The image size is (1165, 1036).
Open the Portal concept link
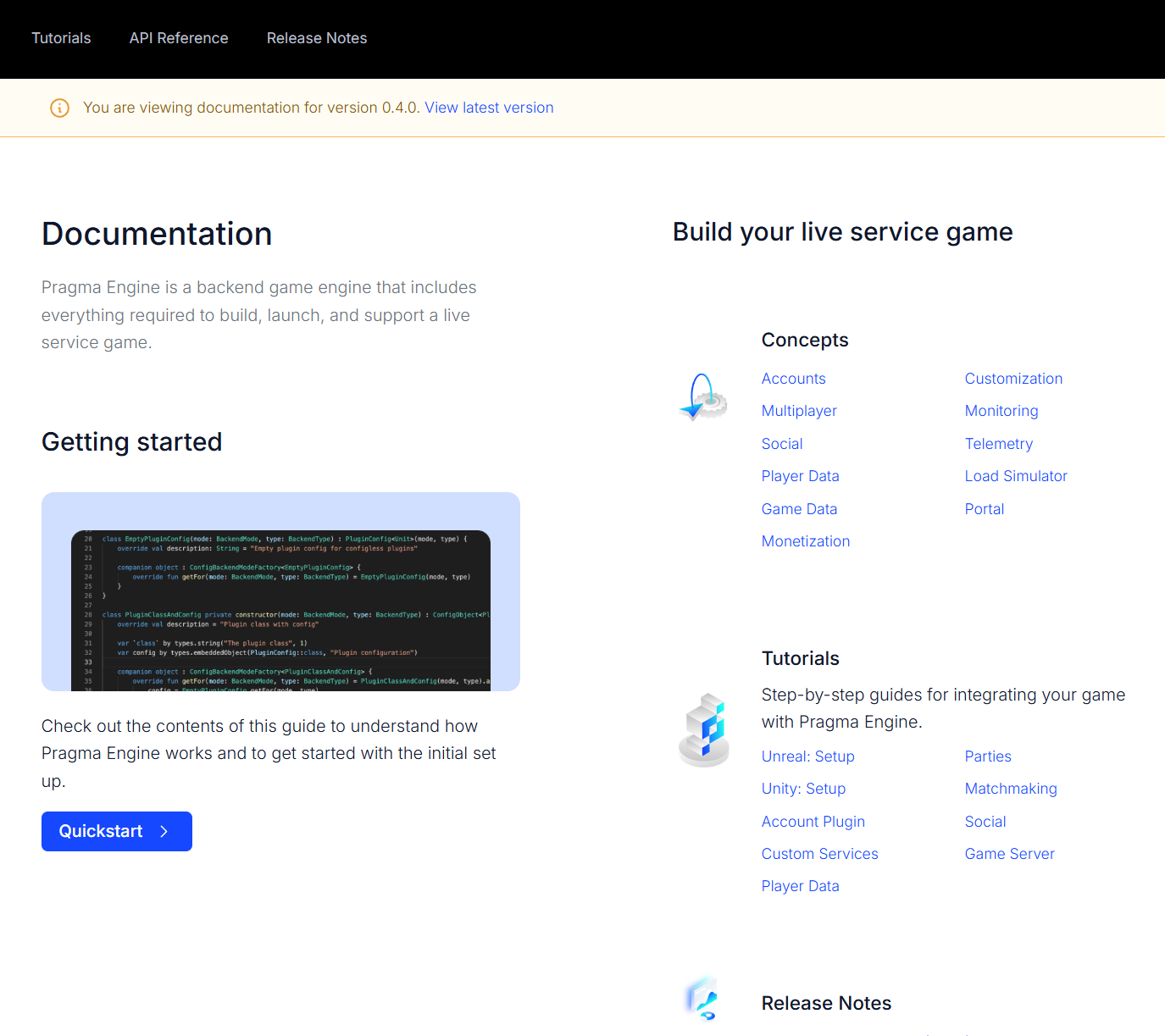pyautogui.click(x=985, y=509)
